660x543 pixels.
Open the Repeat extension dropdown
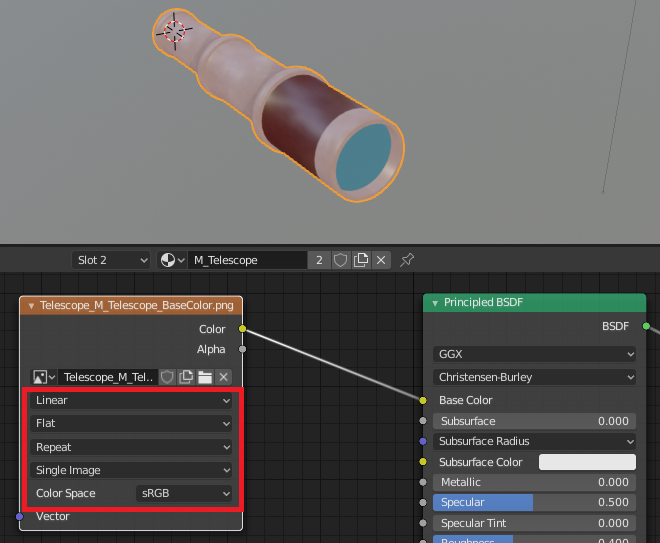click(x=131, y=447)
